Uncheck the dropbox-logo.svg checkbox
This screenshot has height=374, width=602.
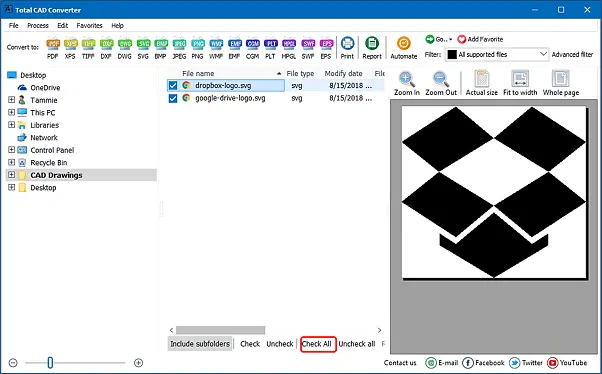(173, 86)
